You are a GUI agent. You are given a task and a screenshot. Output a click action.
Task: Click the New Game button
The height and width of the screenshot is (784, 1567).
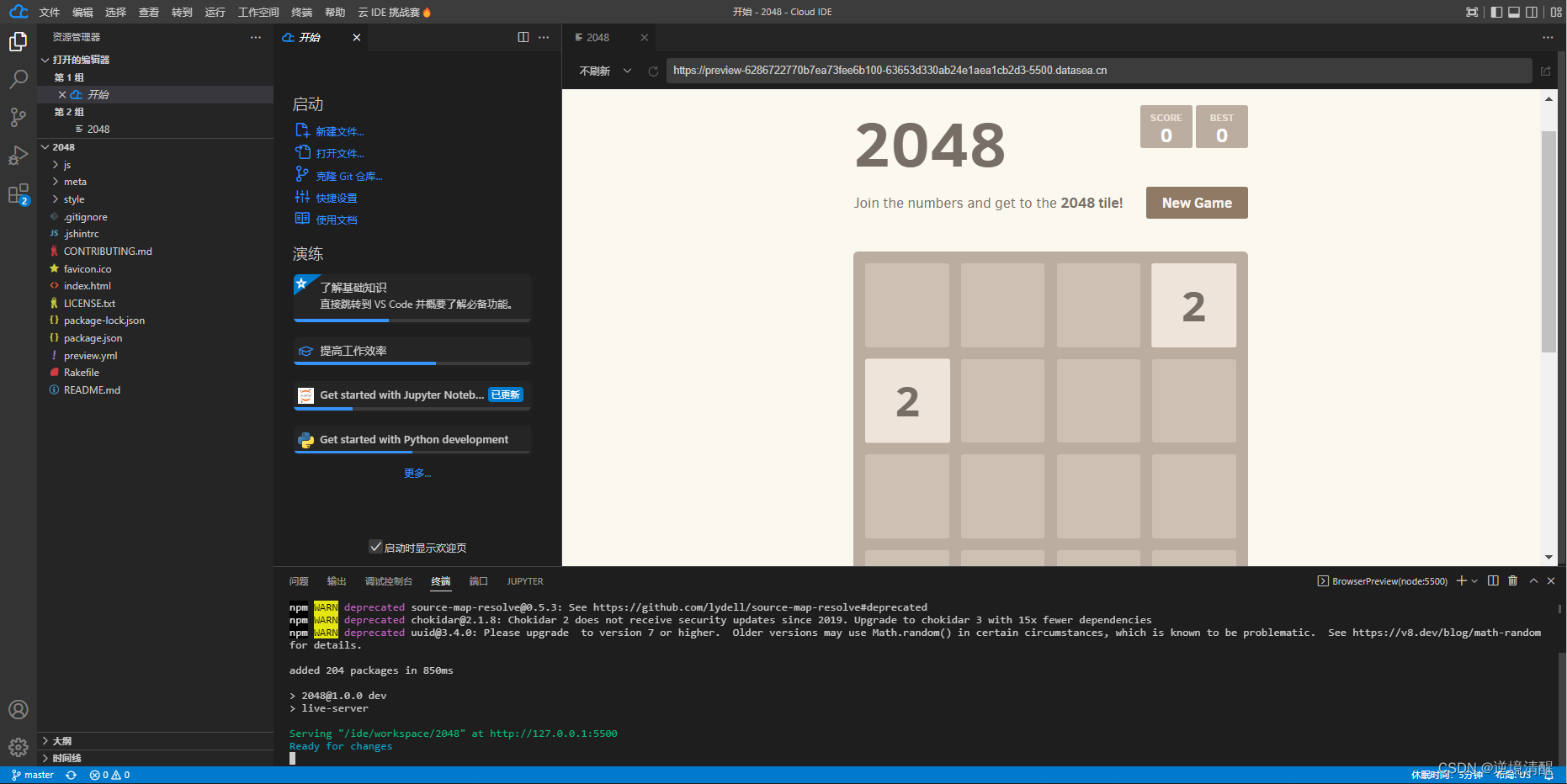click(x=1196, y=202)
